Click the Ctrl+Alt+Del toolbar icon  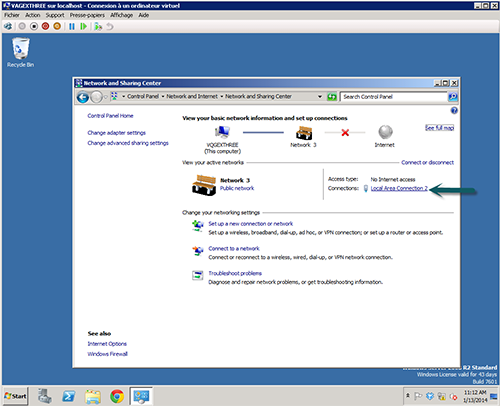(x=8, y=26)
